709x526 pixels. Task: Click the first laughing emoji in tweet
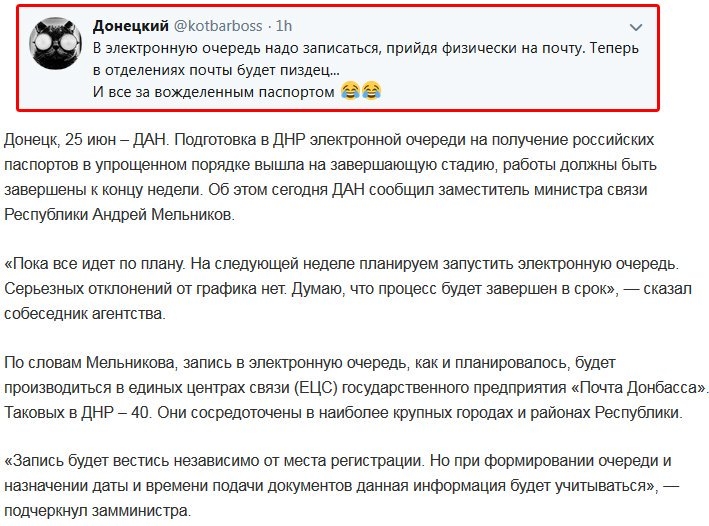click(x=349, y=93)
